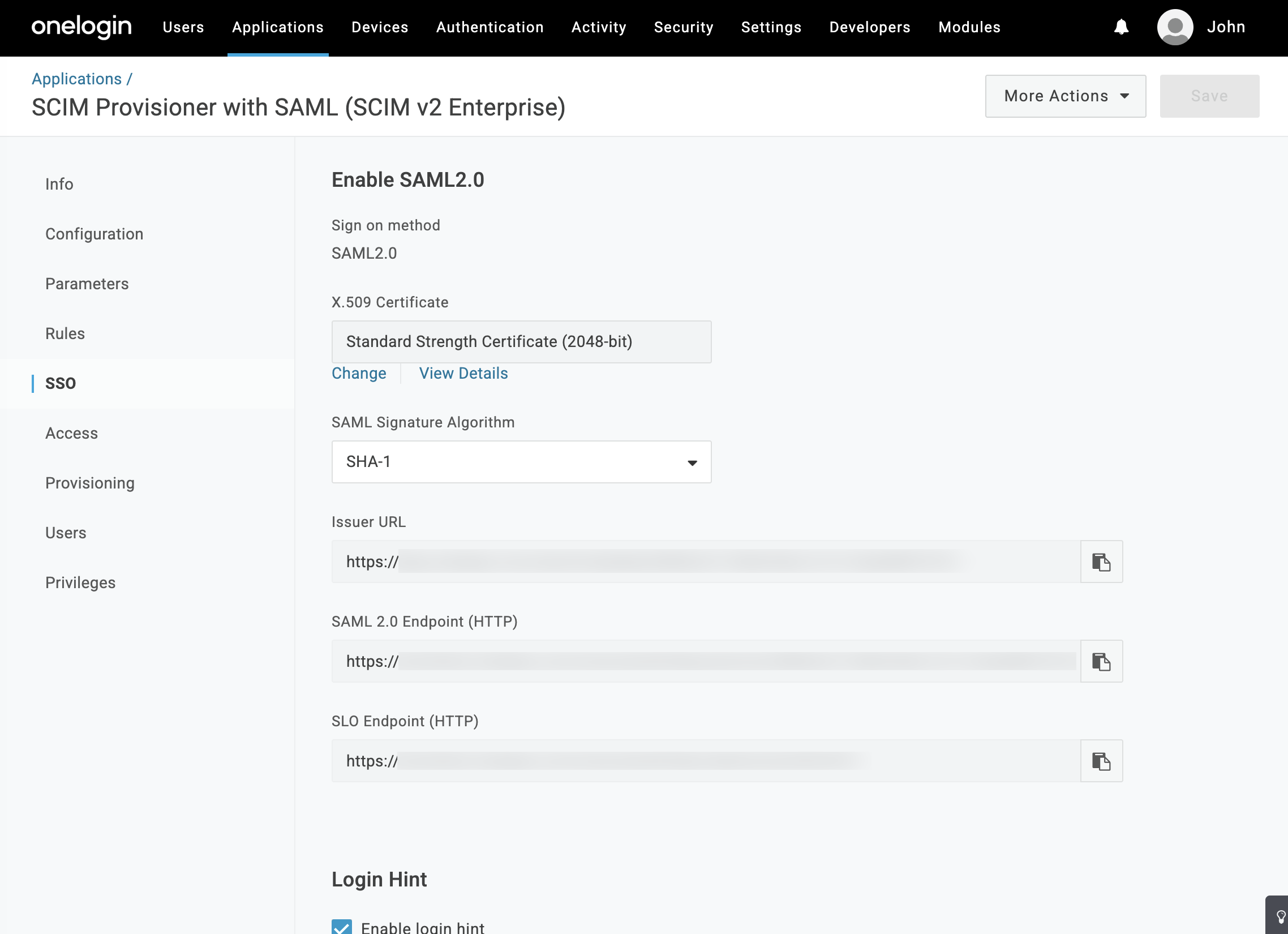Open the Developers menu

(x=869, y=27)
